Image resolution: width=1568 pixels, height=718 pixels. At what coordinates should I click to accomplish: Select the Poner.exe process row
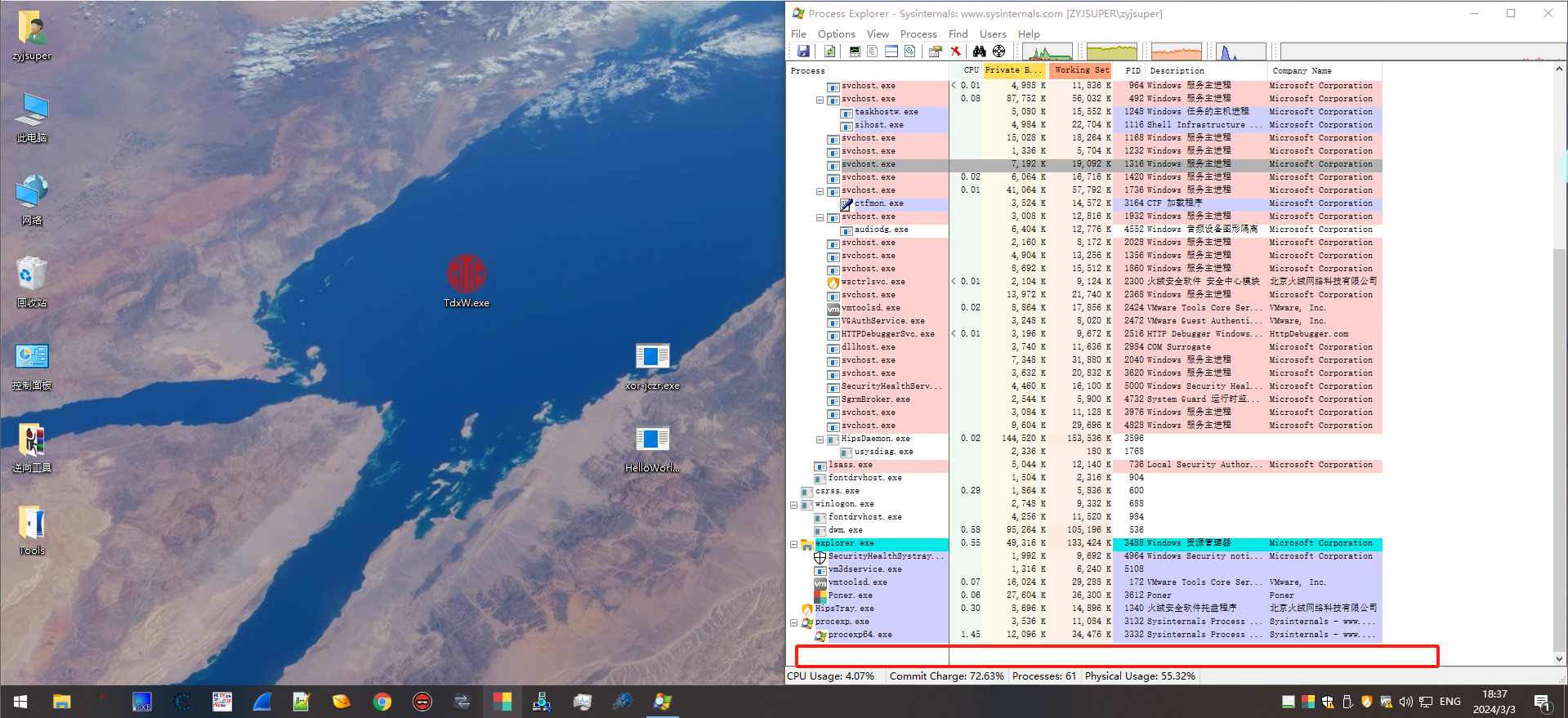click(x=1084, y=595)
